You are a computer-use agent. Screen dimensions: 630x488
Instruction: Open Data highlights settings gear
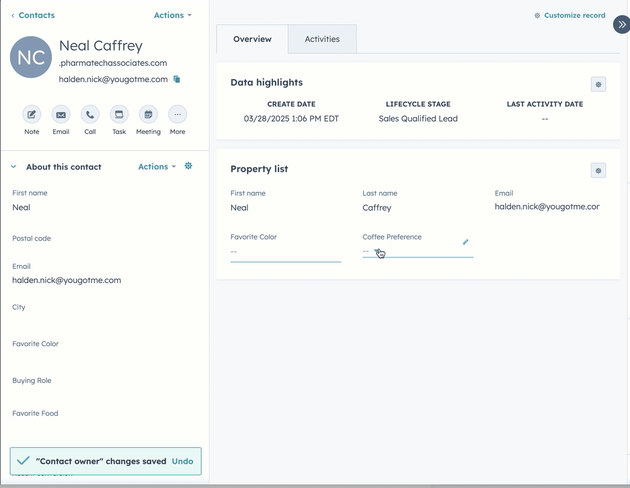598,84
